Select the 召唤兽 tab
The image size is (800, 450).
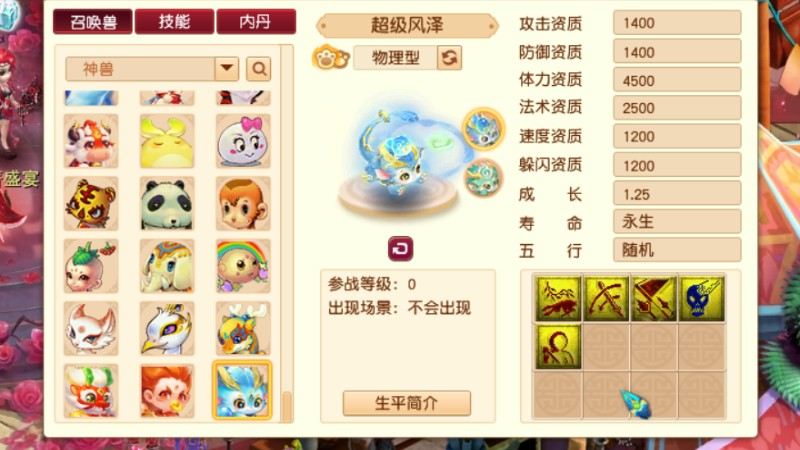(x=93, y=22)
